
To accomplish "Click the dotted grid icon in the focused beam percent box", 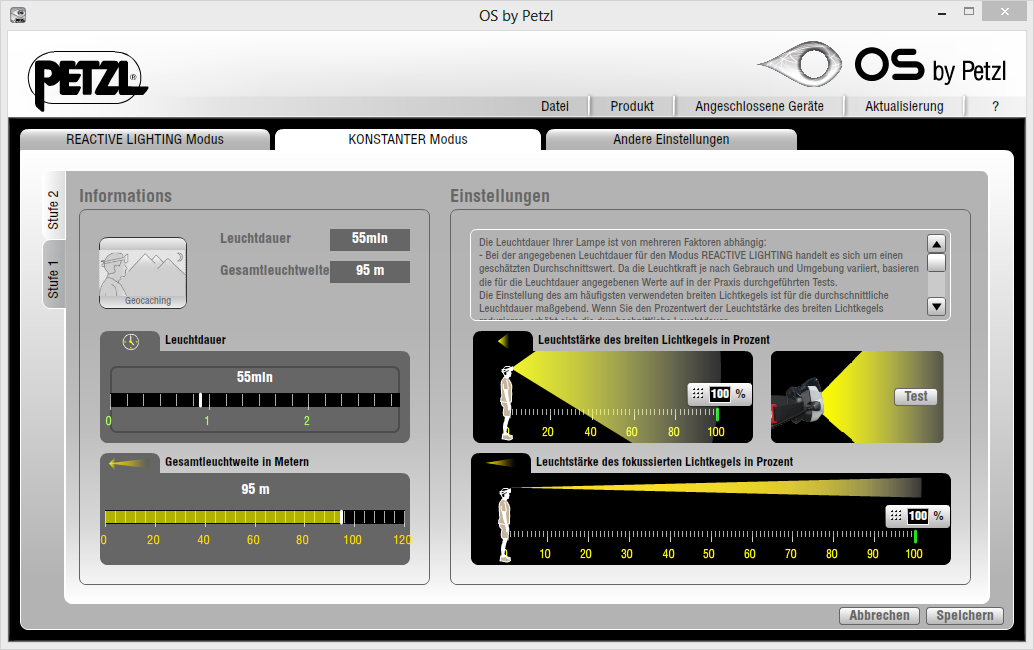I will pyautogui.click(x=896, y=516).
